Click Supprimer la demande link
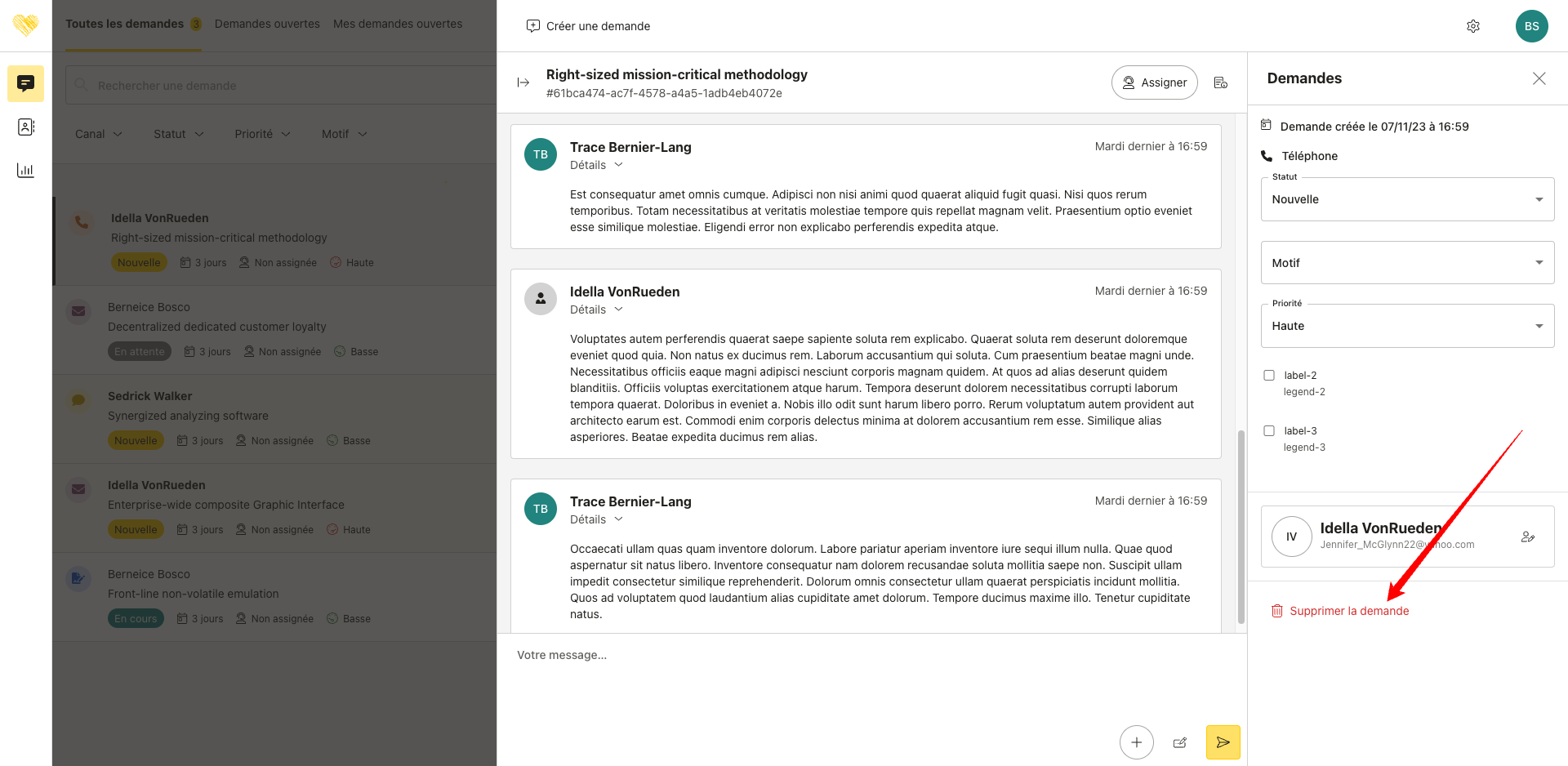This screenshot has height=766, width=1568. click(1348, 611)
